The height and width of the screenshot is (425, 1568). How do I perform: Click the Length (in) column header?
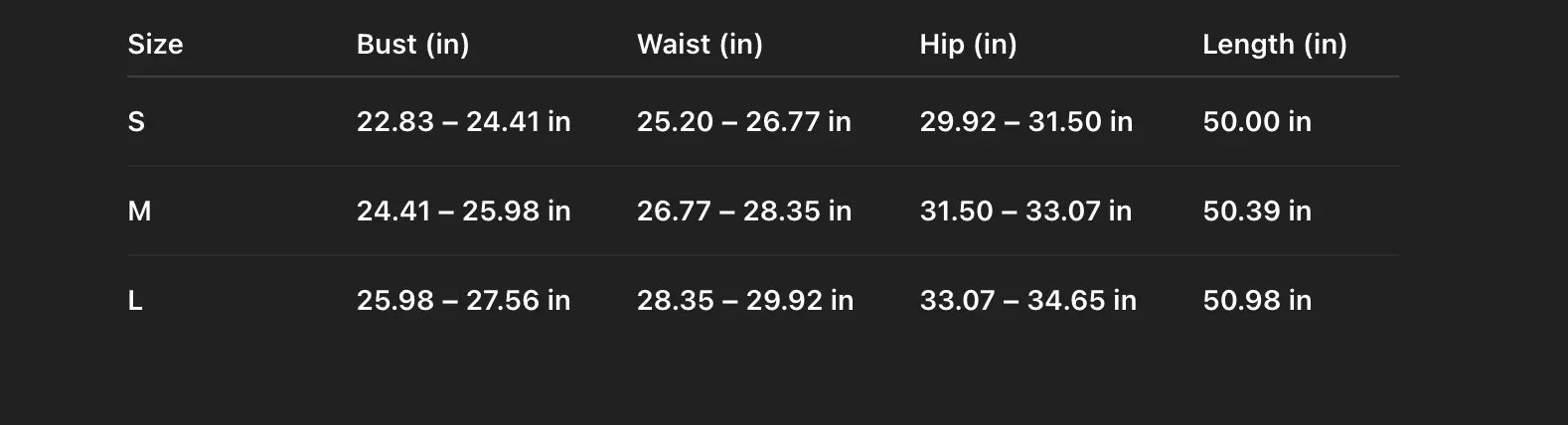click(x=1274, y=45)
